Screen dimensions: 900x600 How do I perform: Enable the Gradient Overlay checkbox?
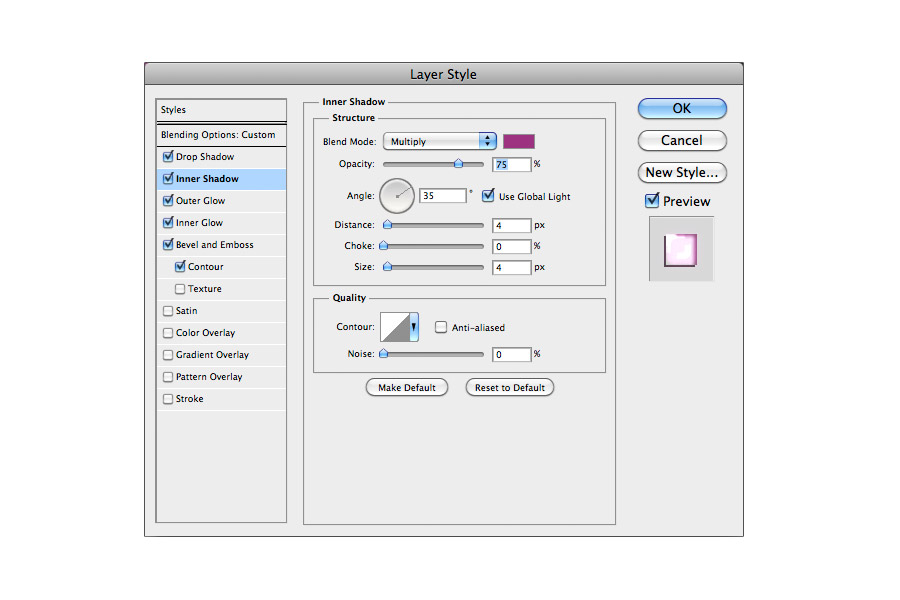tap(168, 355)
